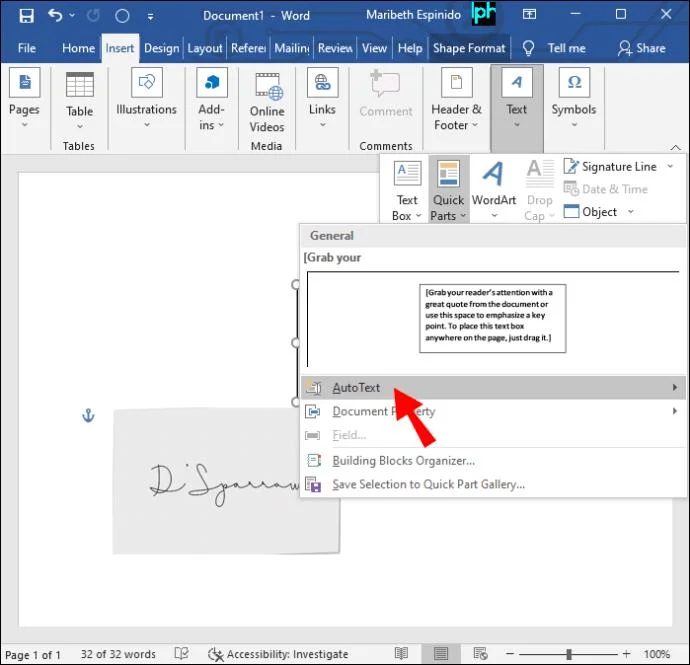The width and height of the screenshot is (690, 665).
Task: Switch to Web Layout view
Action: click(x=481, y=654)
